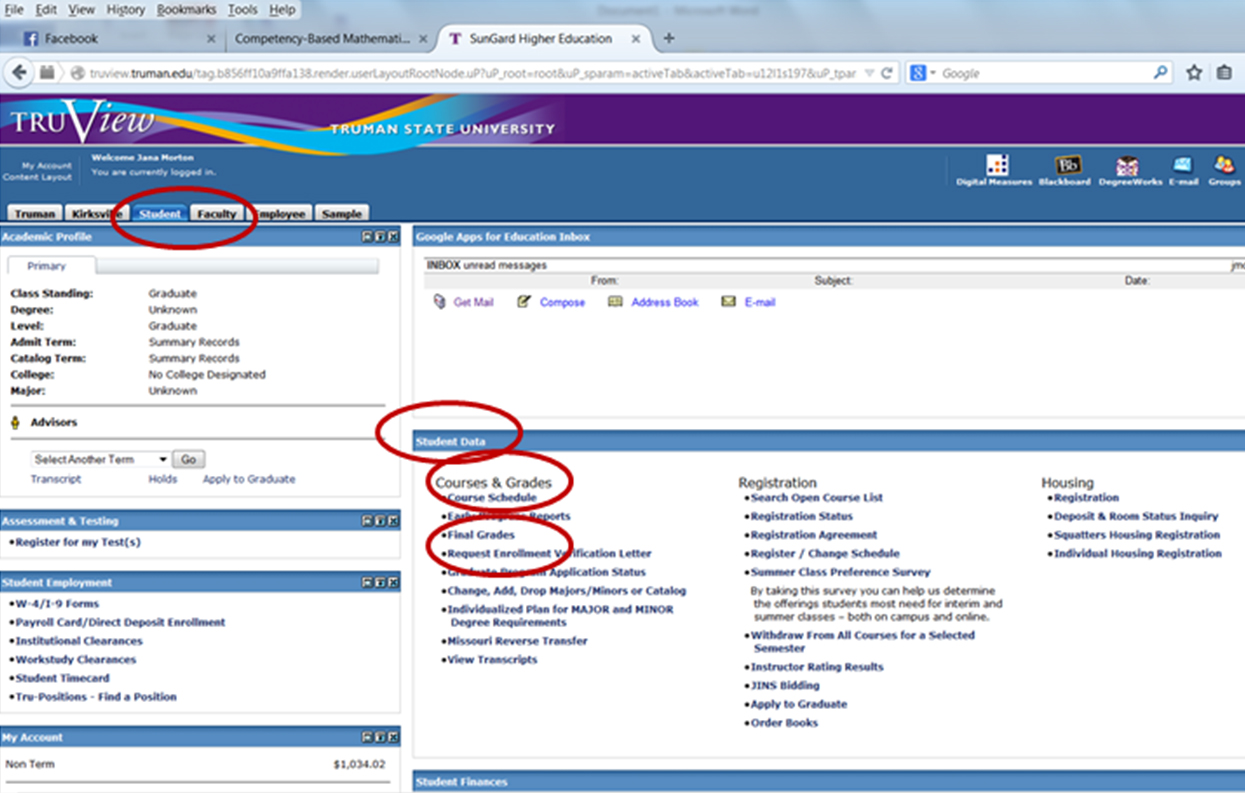This screenshot has height=793, width=1245.
Task: Open the bookmarks list icon
Action: 1224,73
